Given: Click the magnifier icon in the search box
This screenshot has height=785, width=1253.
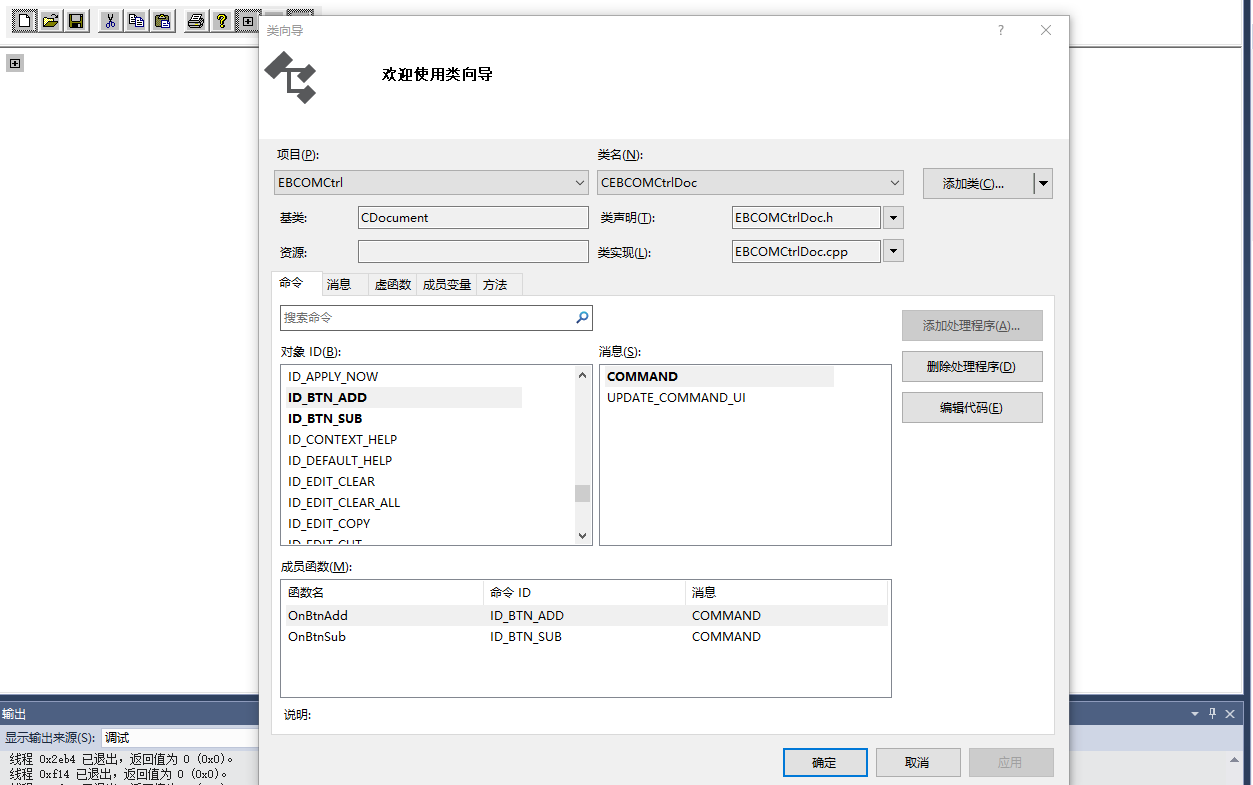Looking at the screenshot, I should tap(581, 317).
